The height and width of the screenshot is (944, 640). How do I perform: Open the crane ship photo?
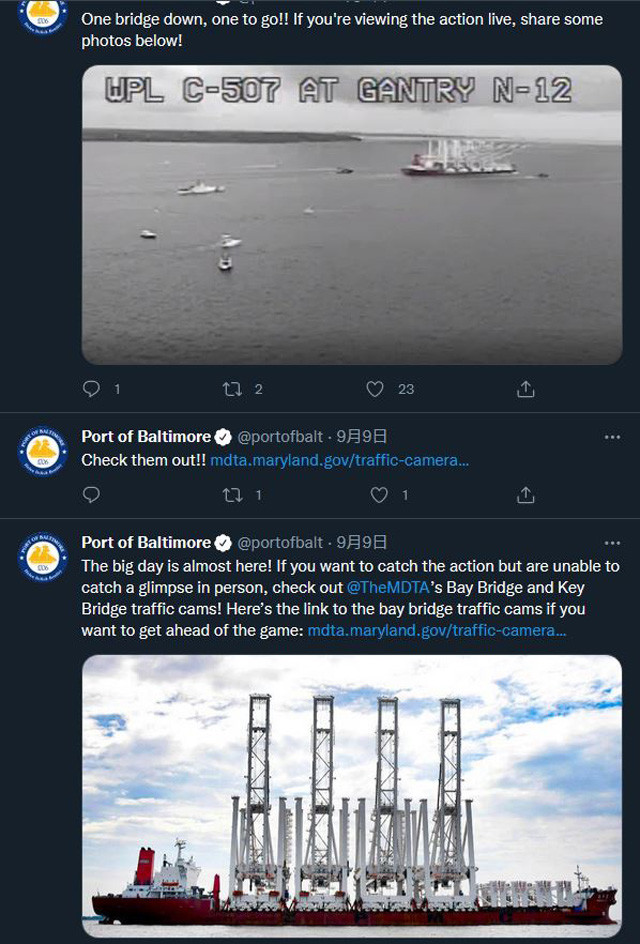tap(351, 797)
